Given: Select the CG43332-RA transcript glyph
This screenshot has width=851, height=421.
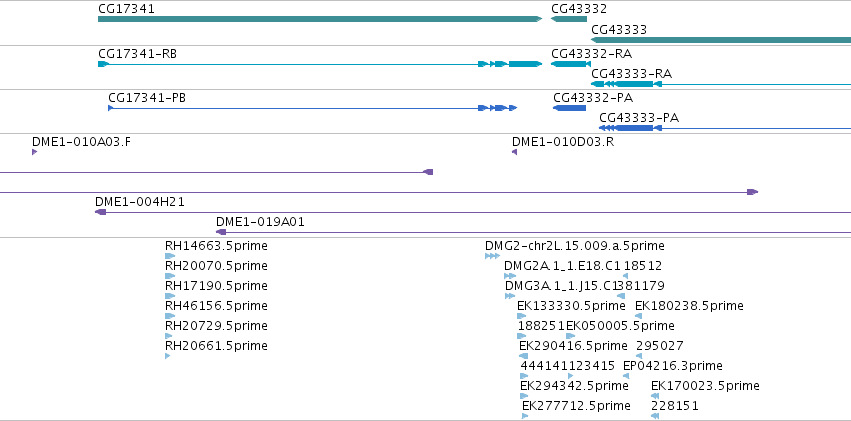Looking at the screenshot, I should pos(570,64).
